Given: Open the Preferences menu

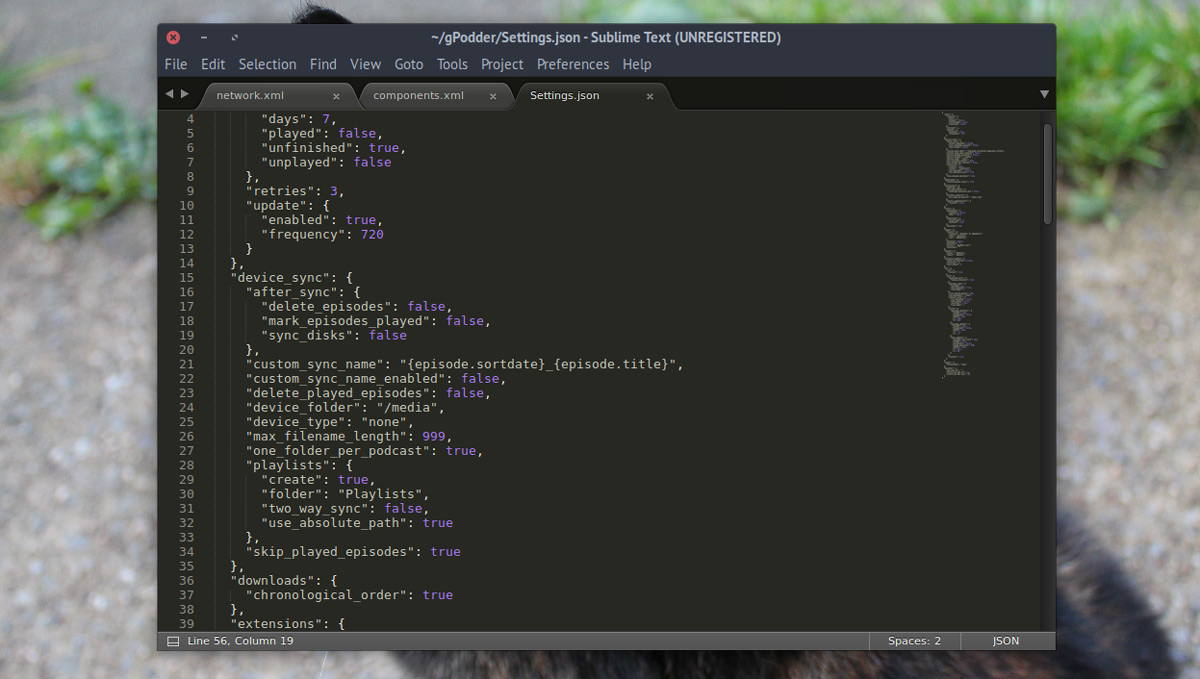Looking at the screenshot, I should tap(572, 64).
